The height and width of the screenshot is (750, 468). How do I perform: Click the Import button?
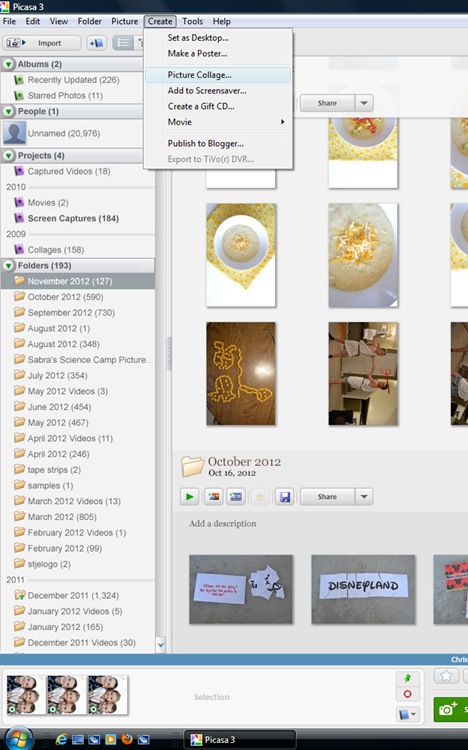(x=42, y=43)
